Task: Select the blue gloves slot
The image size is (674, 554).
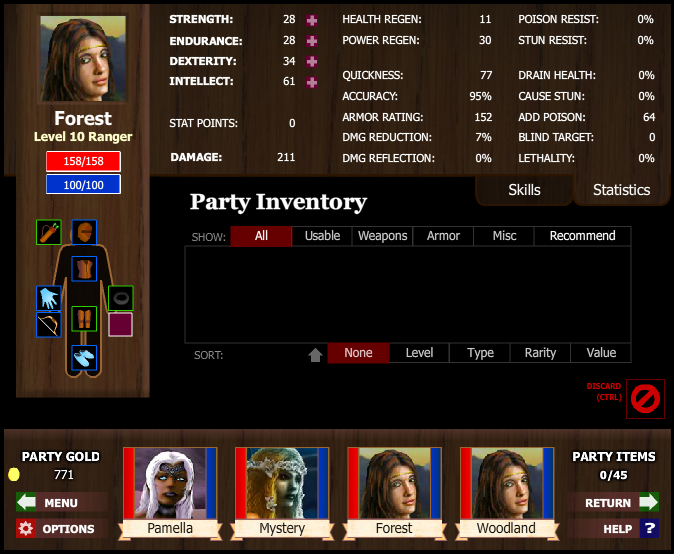Action: (x=49, y=298)
